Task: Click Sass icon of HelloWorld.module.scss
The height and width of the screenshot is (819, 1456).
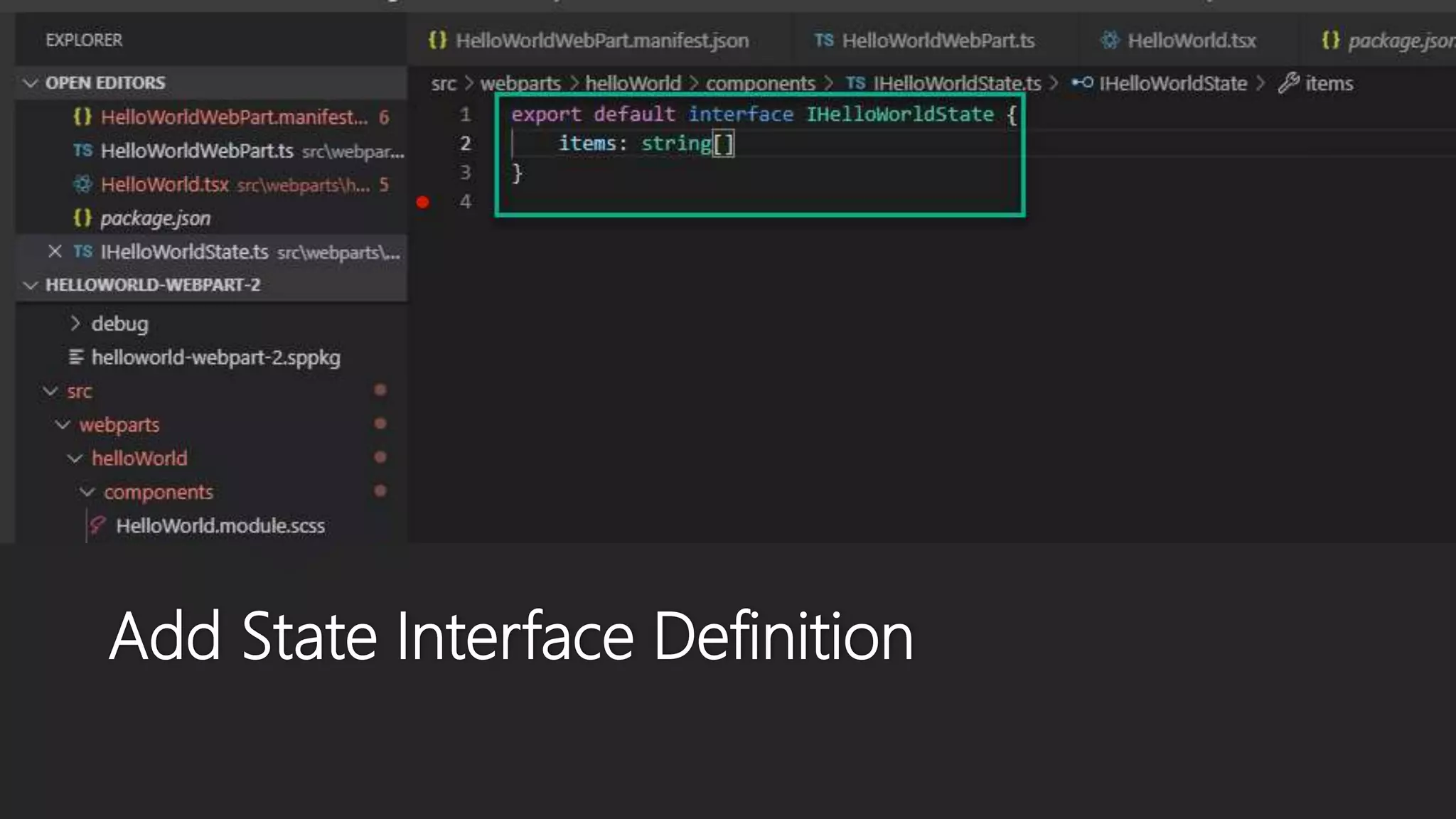Action: [x=97, y=526]
